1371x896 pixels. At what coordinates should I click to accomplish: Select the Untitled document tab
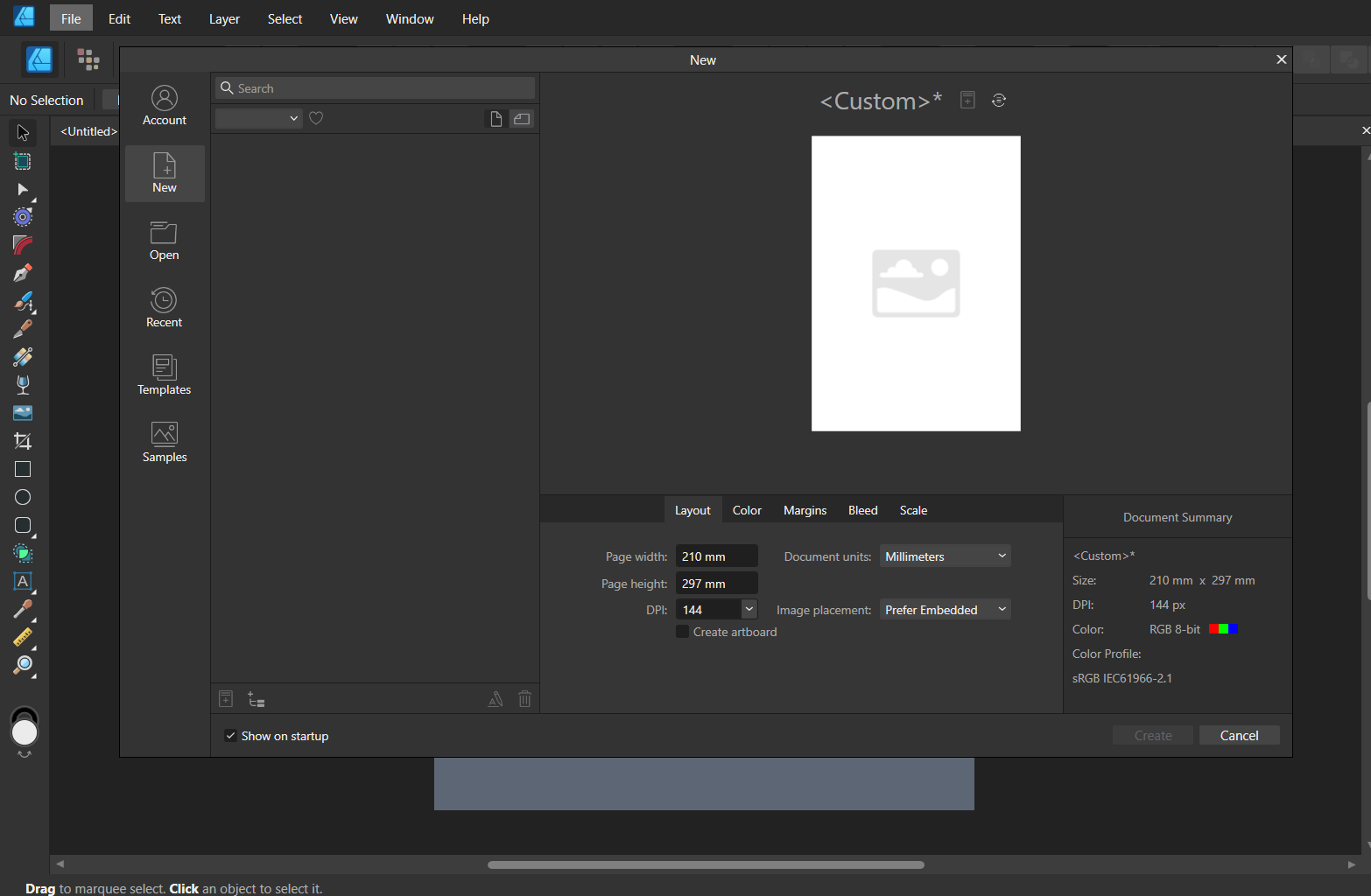[88, 131]
